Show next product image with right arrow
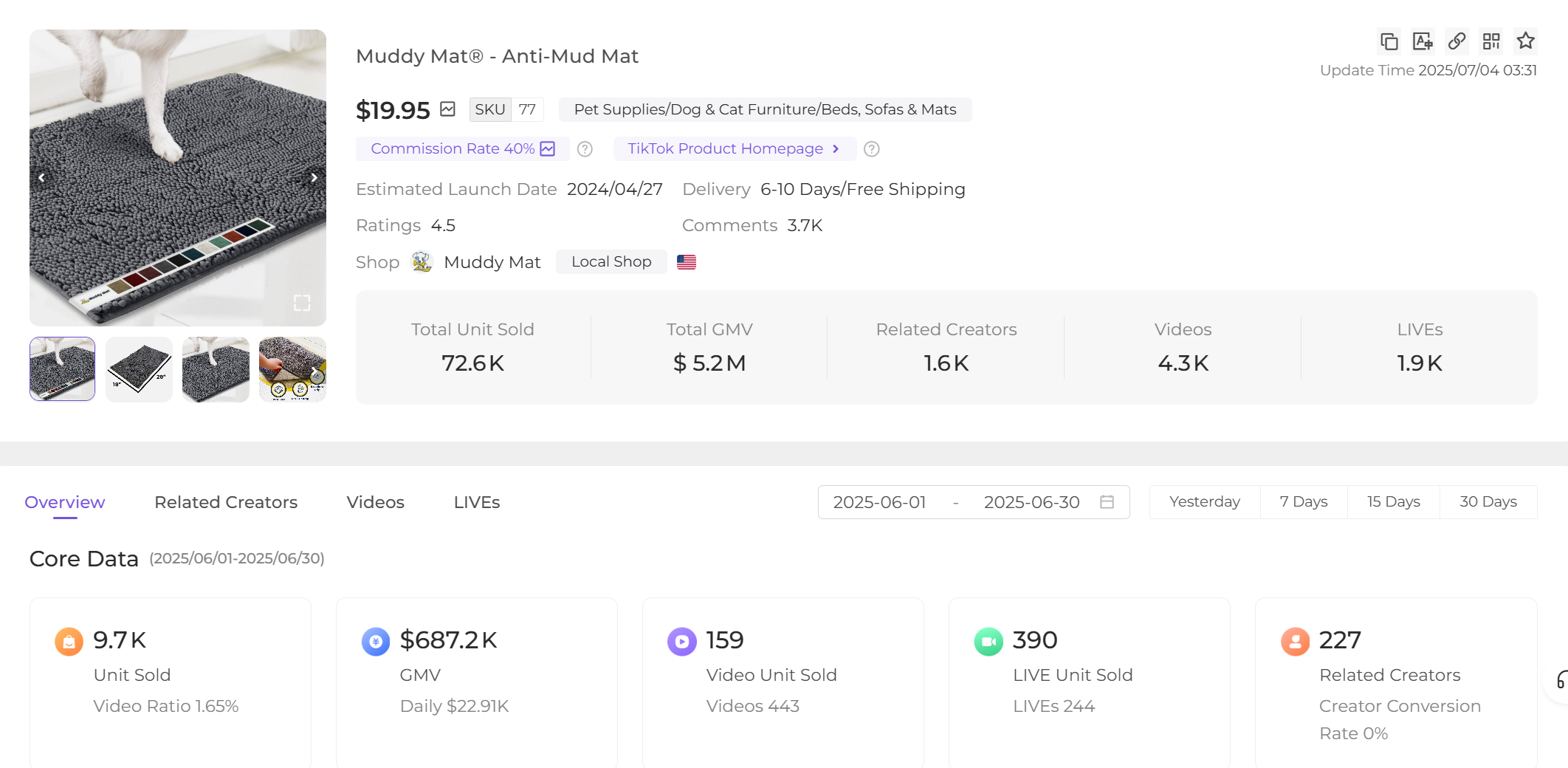This screenshot has width=1568, height=768. [314, 178]
